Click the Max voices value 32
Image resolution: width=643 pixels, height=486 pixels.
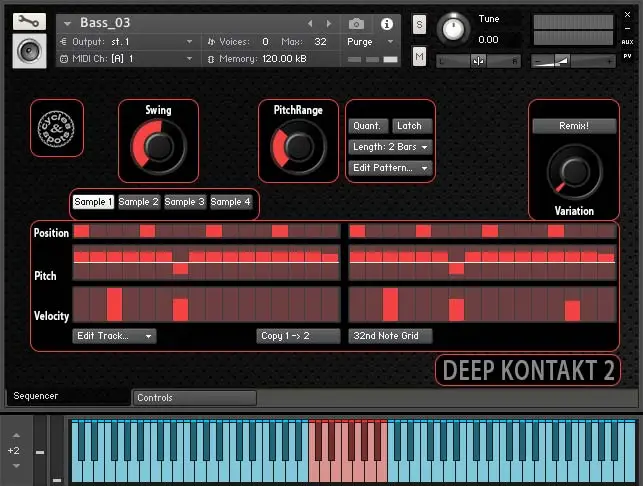click(x=320, y=41)
